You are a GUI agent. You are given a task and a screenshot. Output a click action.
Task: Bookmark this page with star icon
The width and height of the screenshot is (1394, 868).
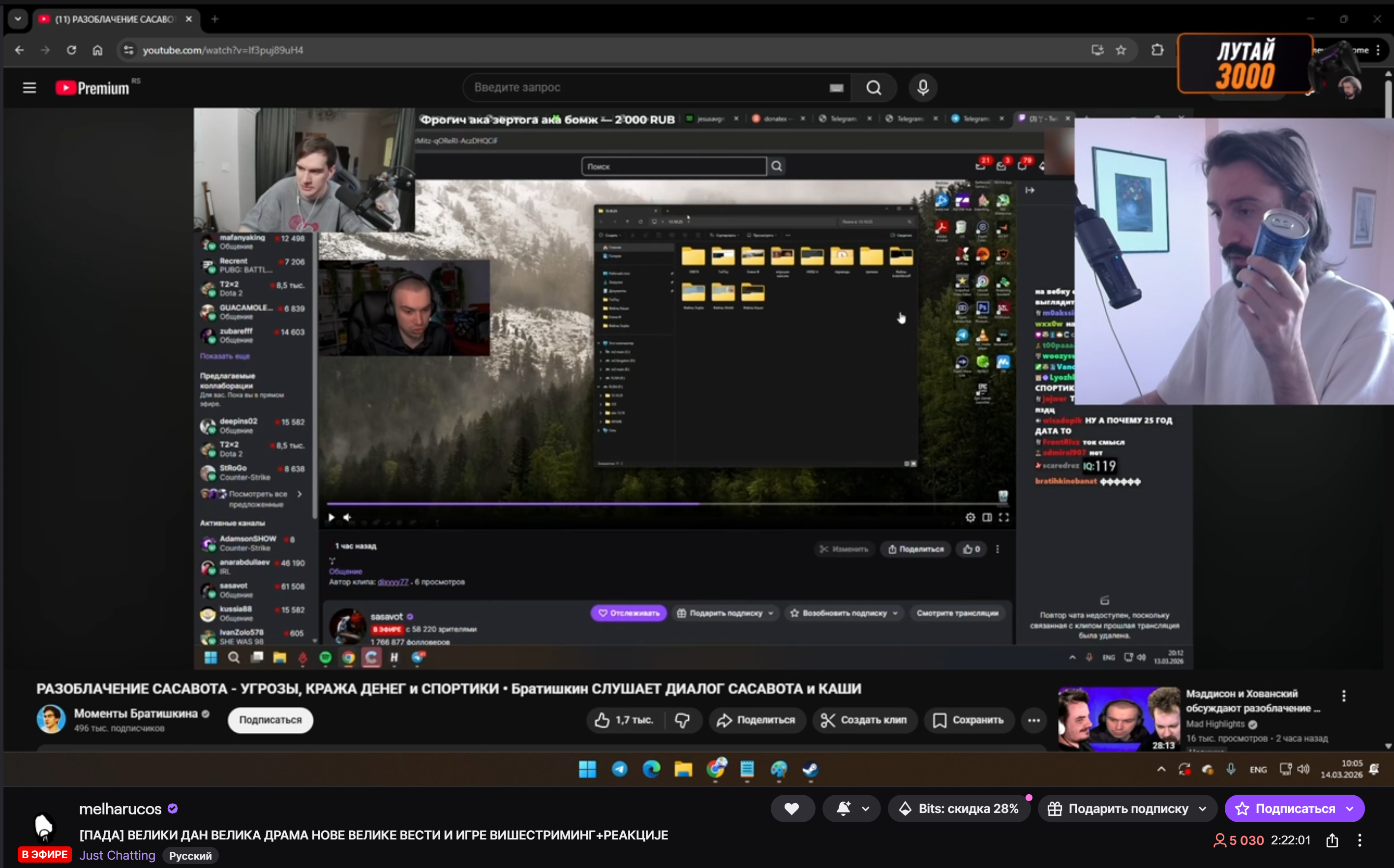(1121, 50)
